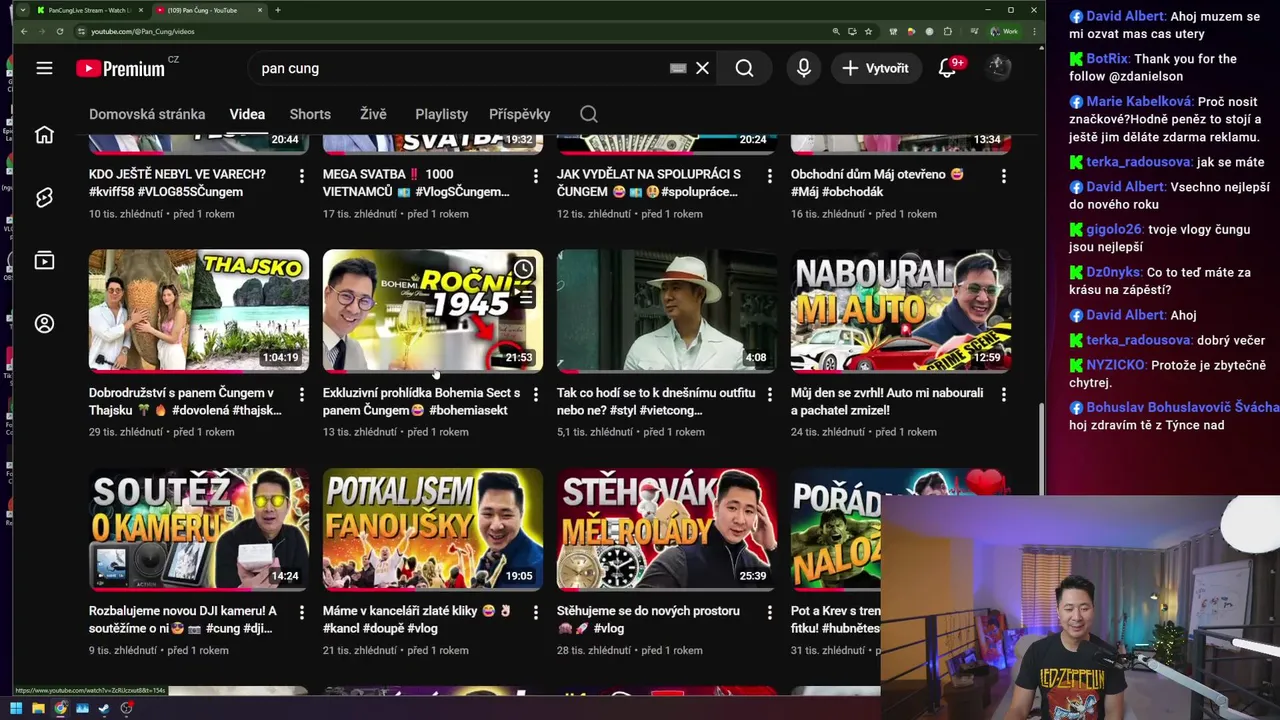Select the Videa channel tab

pos(247,114)
